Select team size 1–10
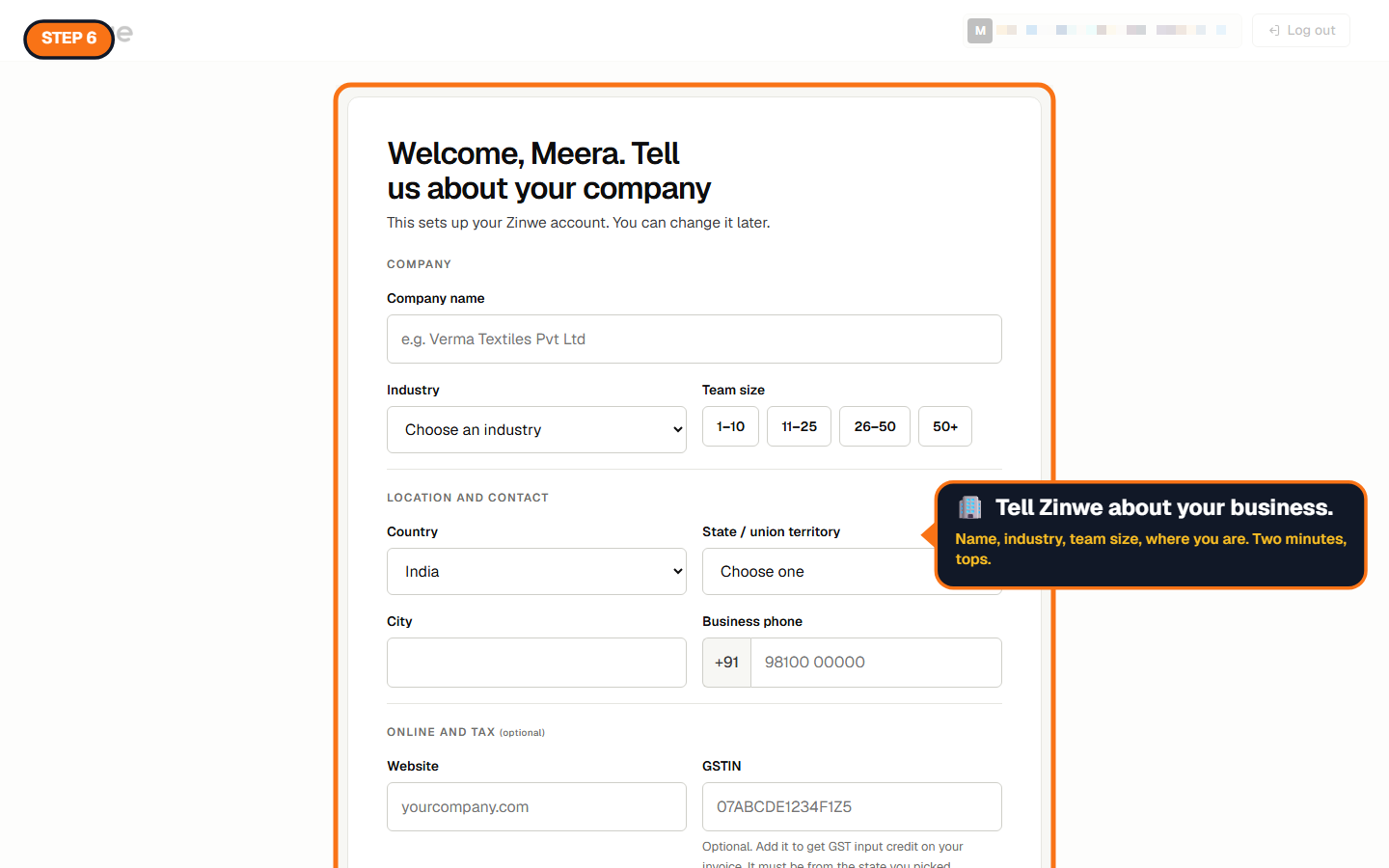This screenshot has height=868, width=1389. (730, 426)
